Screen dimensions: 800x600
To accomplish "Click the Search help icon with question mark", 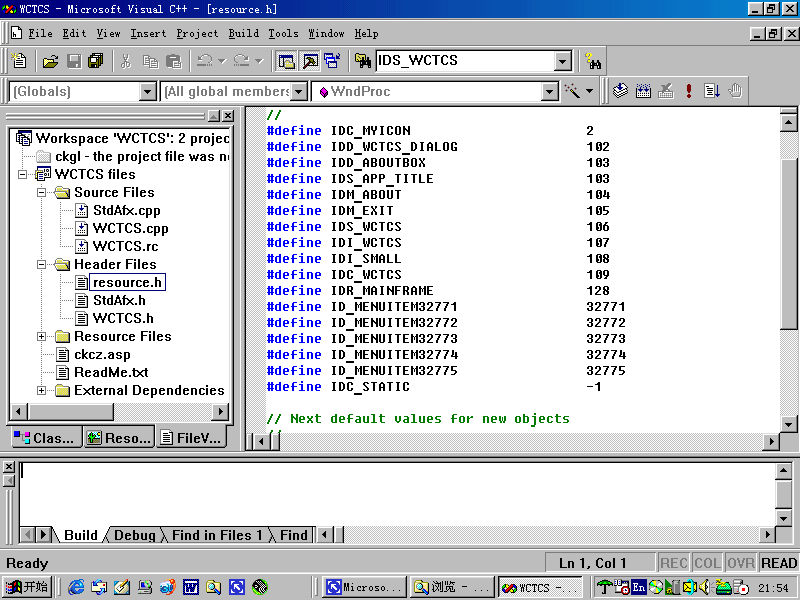I will click(592, 61).
